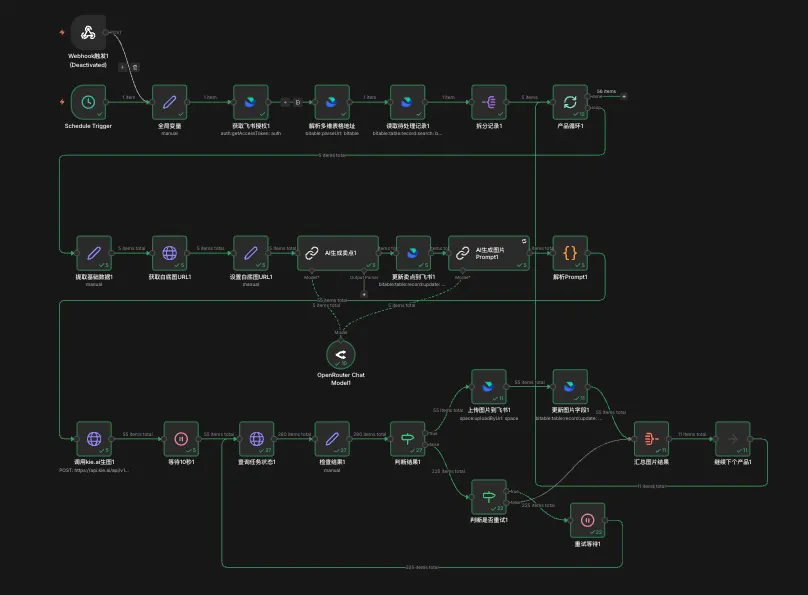Open the 获取白底图URL1 HTTP node
Image resolution: width=808 pixels, height=595 pixels.
pyautogui.click(x=169, y=254)
